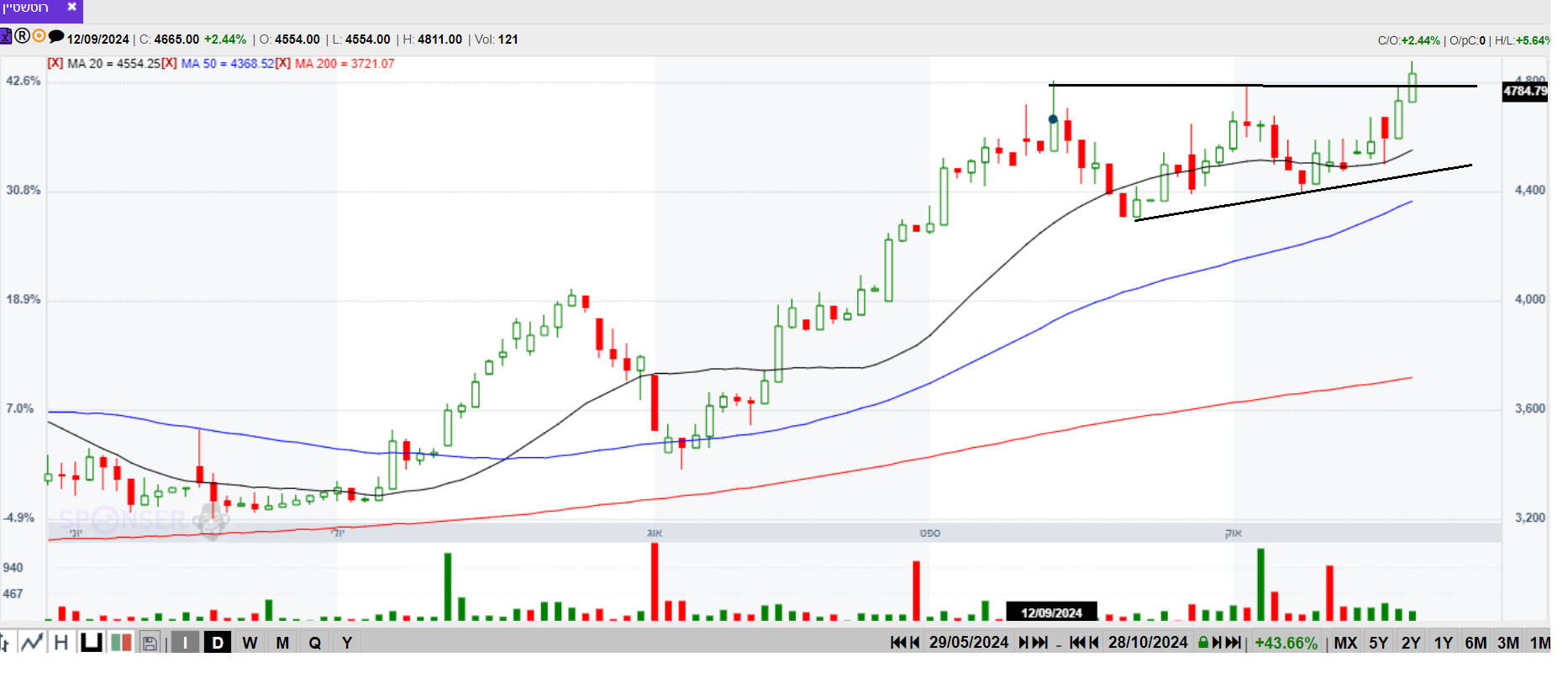Click the MA 20 = 4554.25 label
Viewport: 1568px width, 694px height.
tap(113, 63)
